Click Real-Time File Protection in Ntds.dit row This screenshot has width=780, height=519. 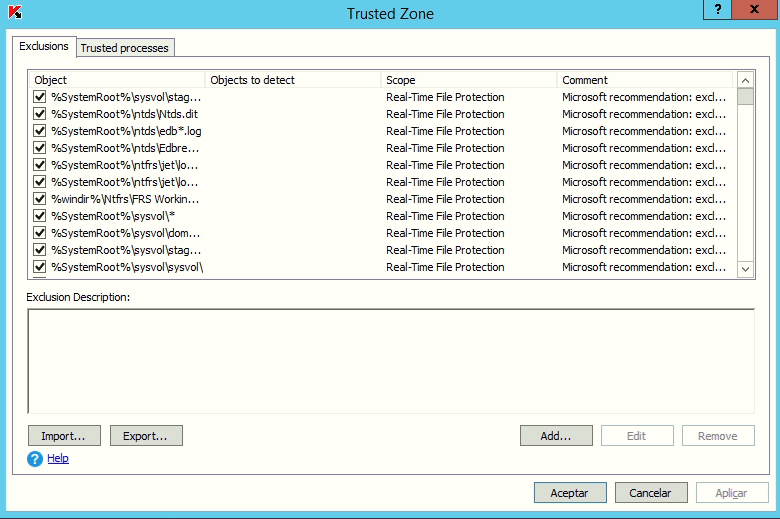coord(445,114)
